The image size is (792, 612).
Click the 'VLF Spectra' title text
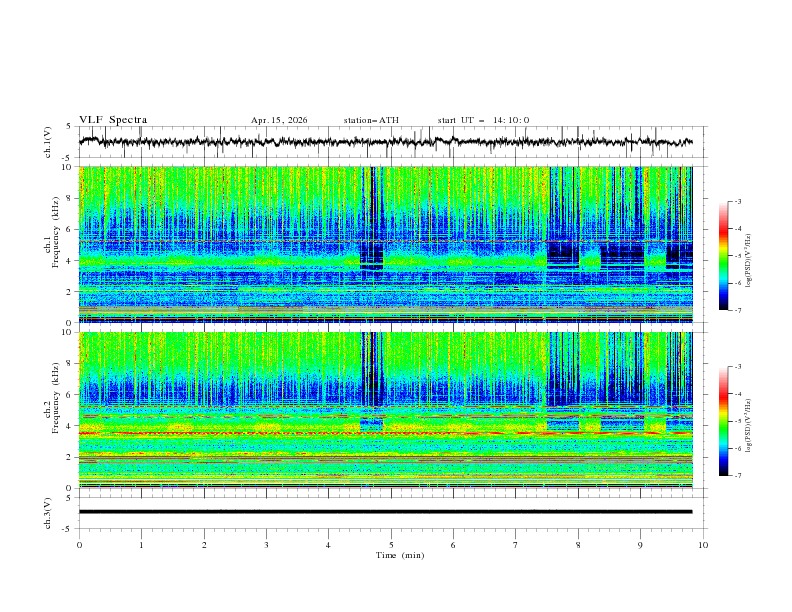click(x=113, y=120)
